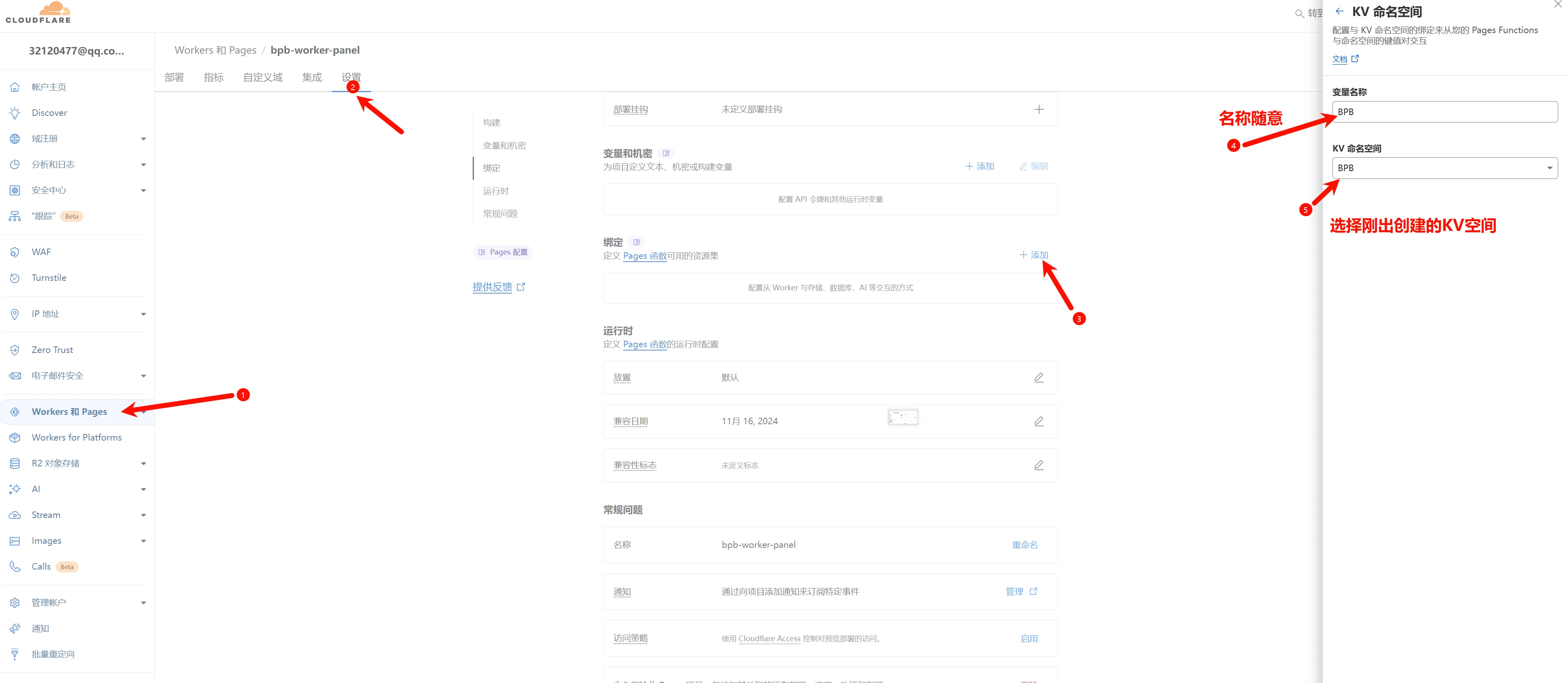Screen dimensions: 1568x683
Task: Click the Discover lightbulb icon
Action: pyautogui.click(x=15, y=113)
